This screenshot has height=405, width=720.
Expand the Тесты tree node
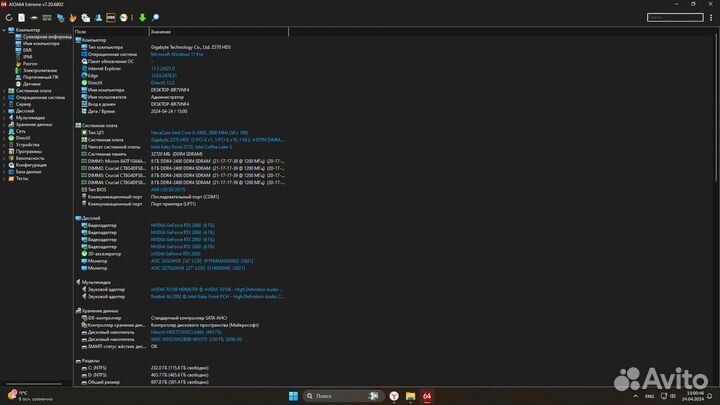pos(4,178)
